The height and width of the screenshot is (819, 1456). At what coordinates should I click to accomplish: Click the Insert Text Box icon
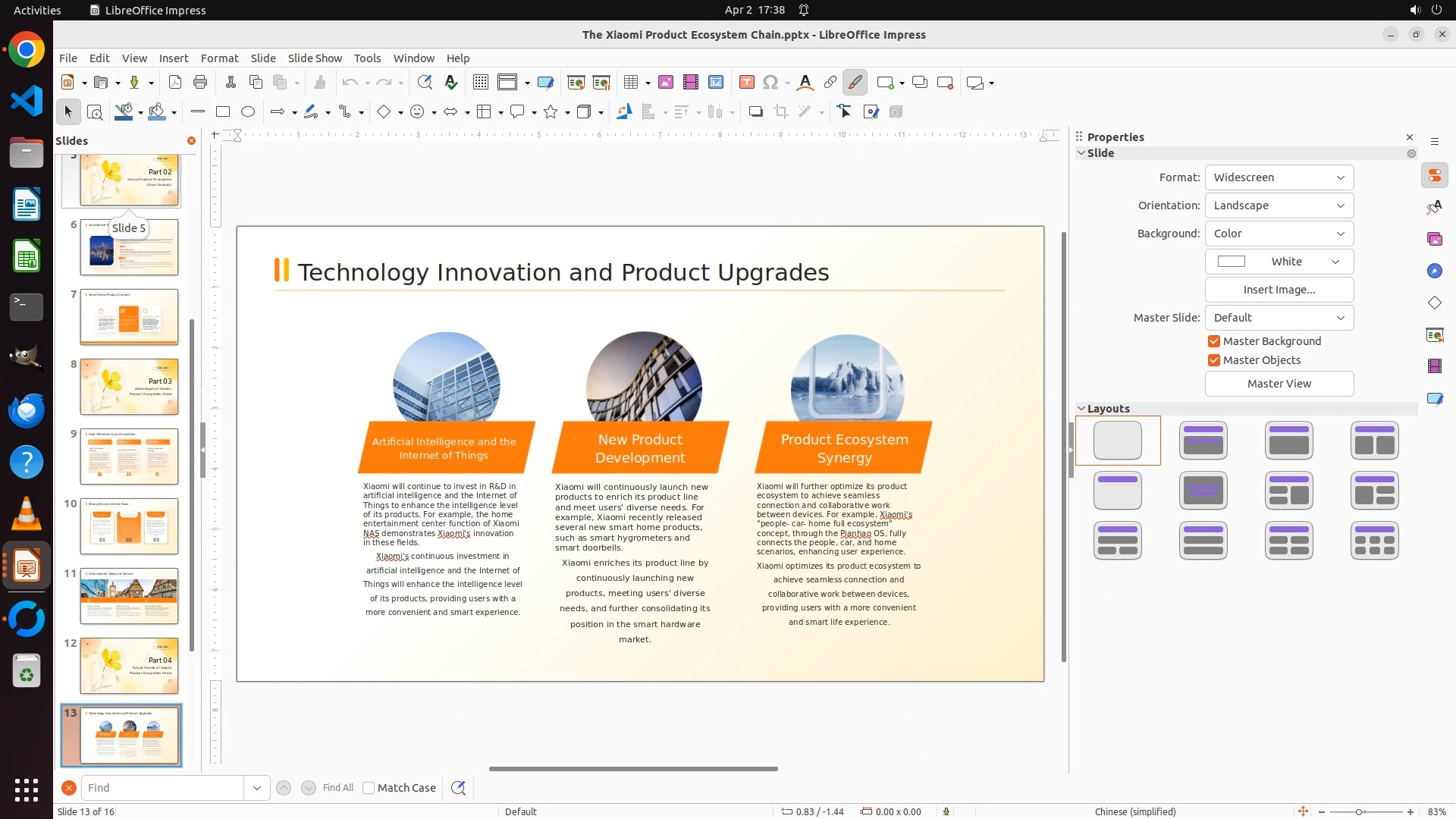pos(746,83)
